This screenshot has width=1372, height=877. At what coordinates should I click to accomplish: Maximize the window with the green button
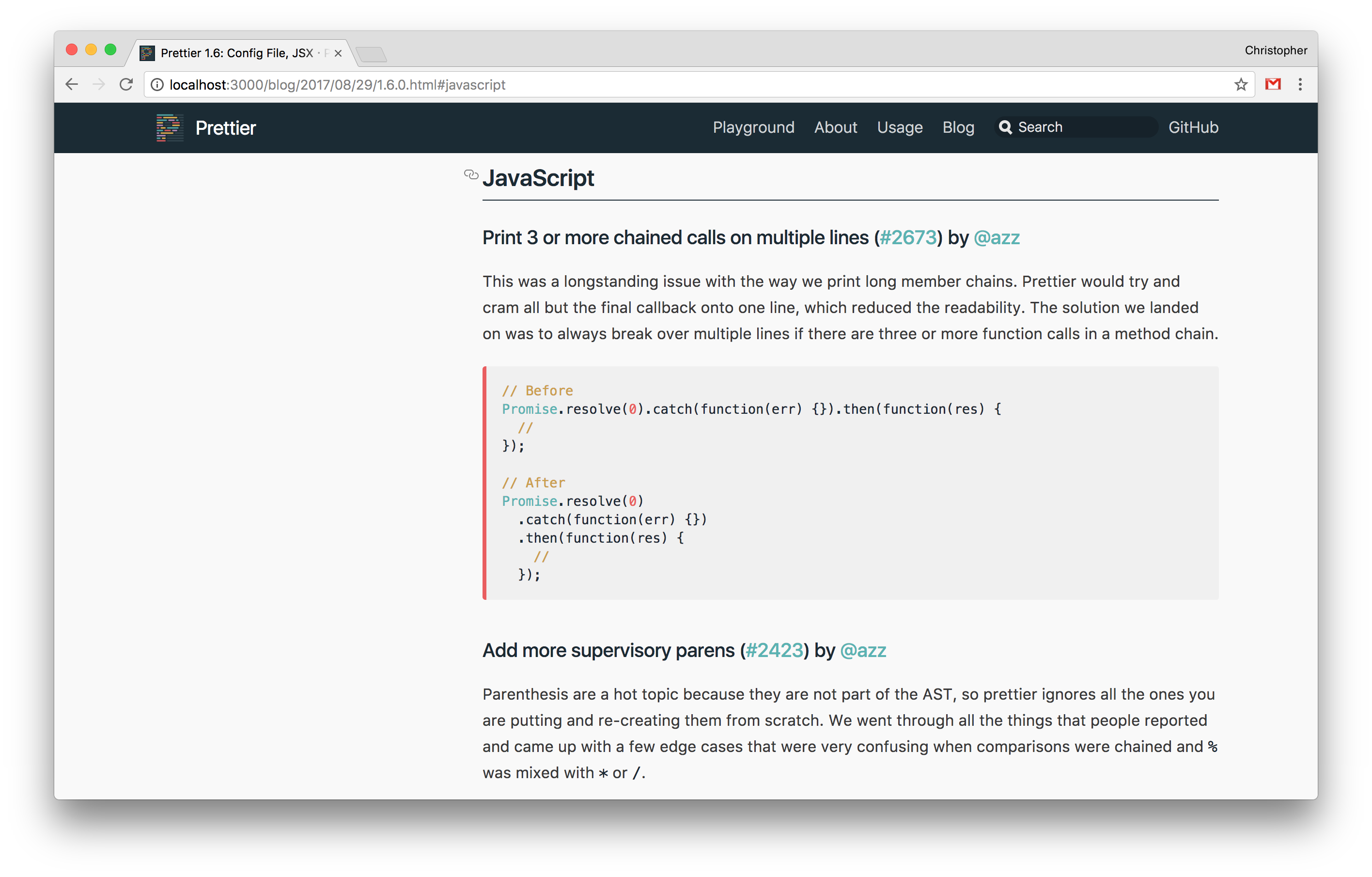[110, 49]
